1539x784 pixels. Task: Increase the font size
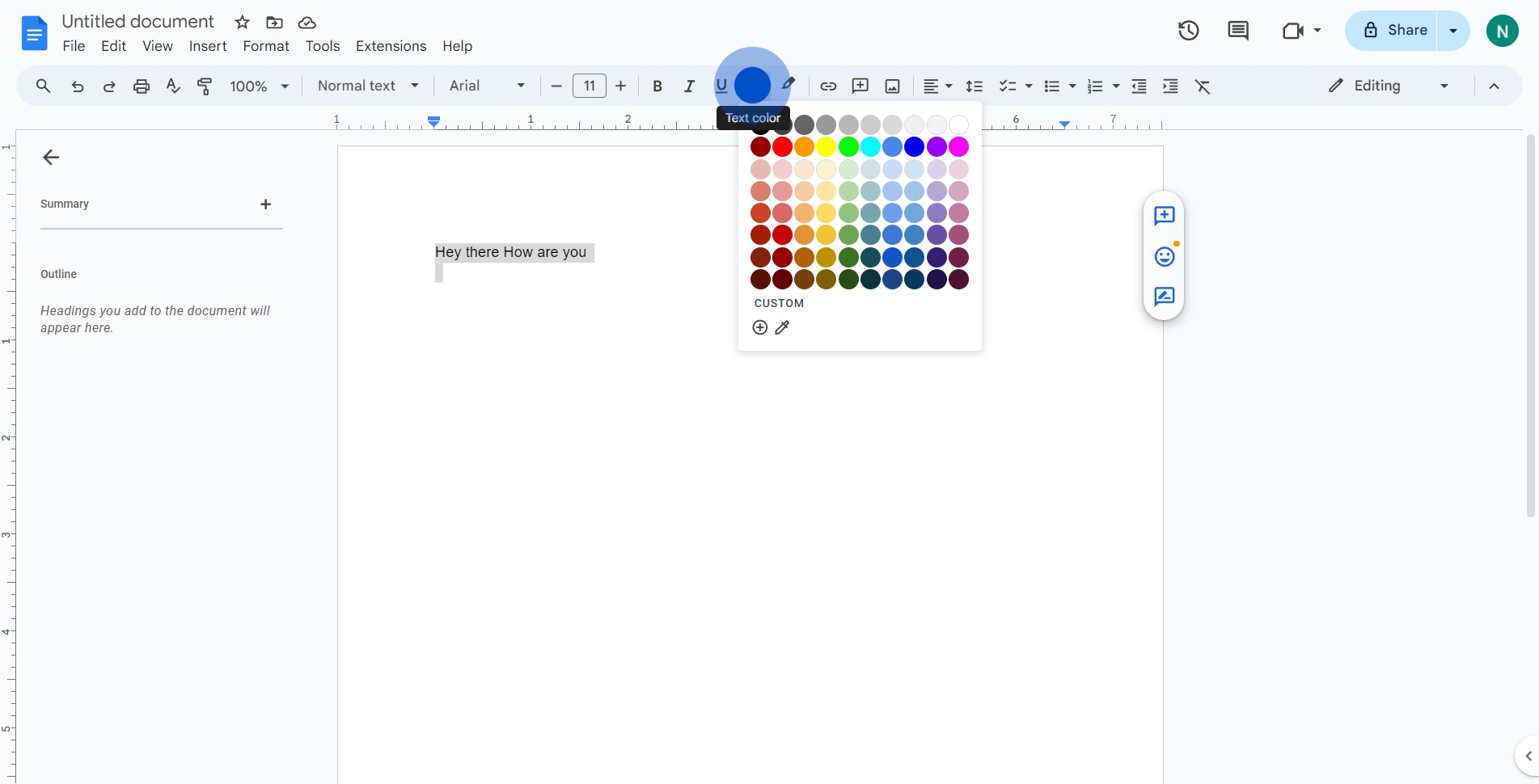coord(621,86)
